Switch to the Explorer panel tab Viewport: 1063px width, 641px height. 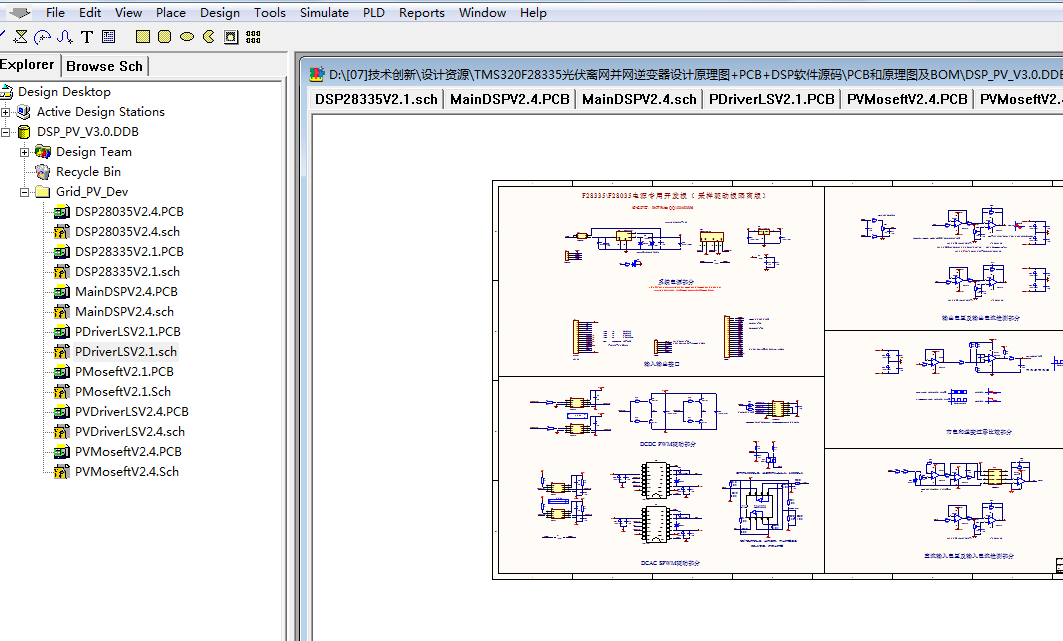(x=28, y=65)
